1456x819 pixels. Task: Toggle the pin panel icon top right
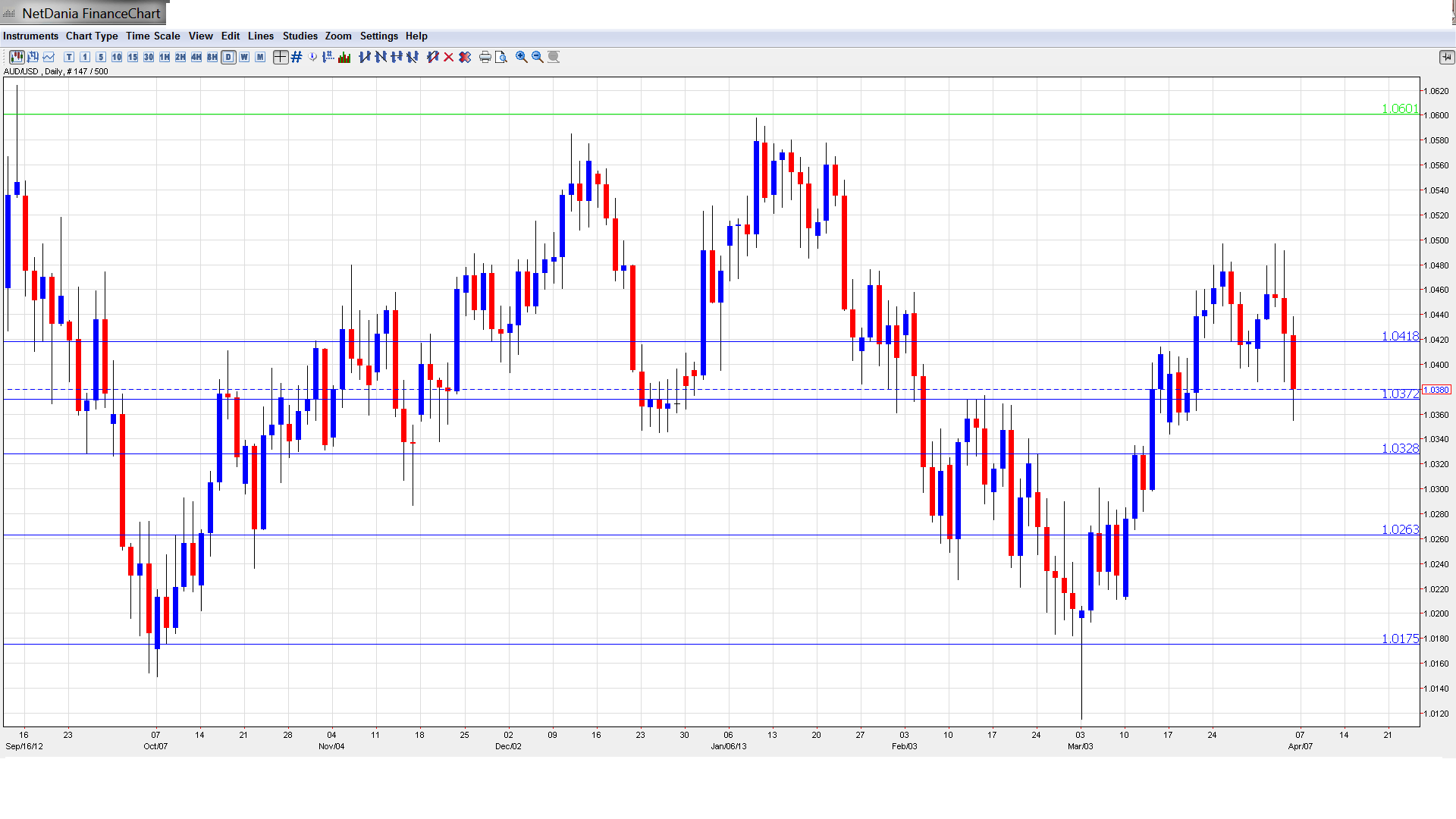pos(1447,57)
